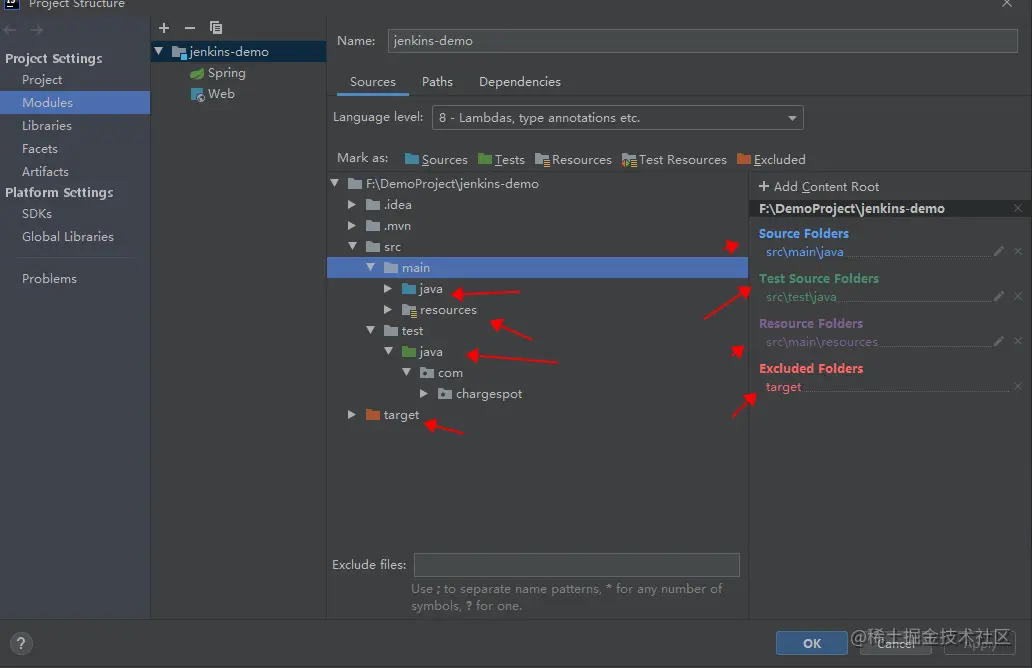Click the help question mark icon

point(21,644)
